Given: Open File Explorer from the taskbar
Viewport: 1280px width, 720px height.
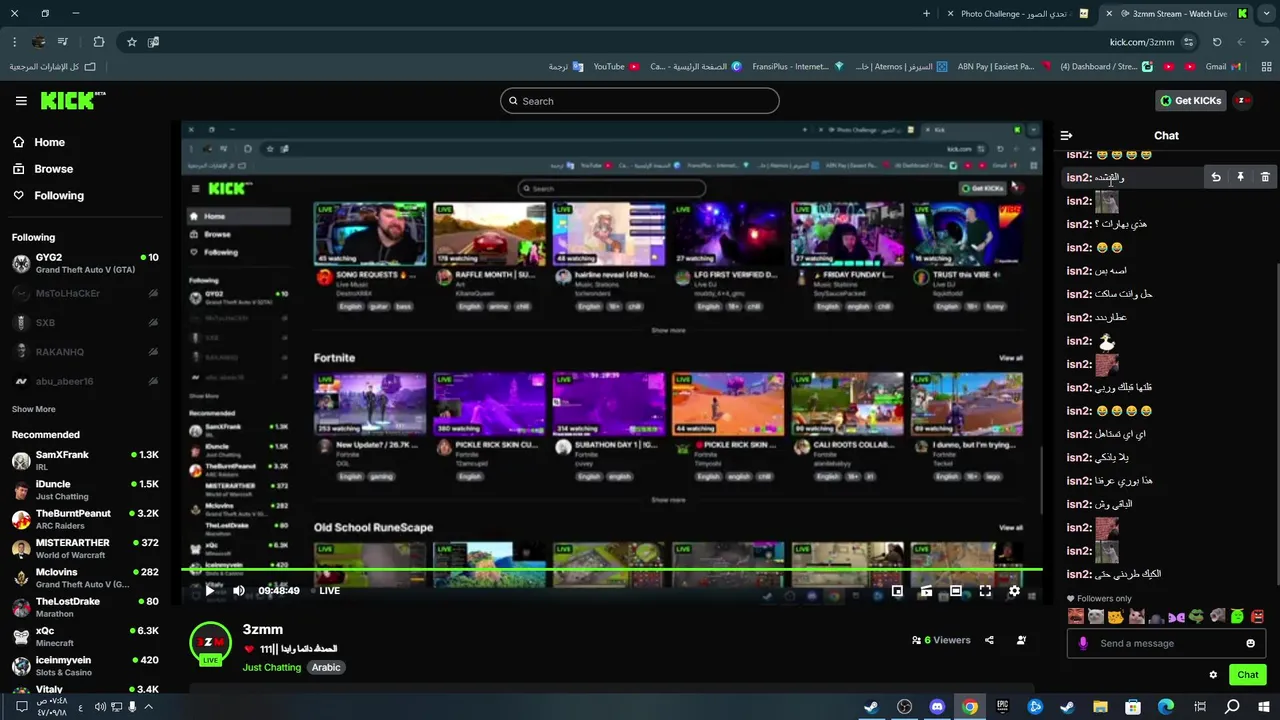Looking at the screenshot, I should coord(1100,707).
